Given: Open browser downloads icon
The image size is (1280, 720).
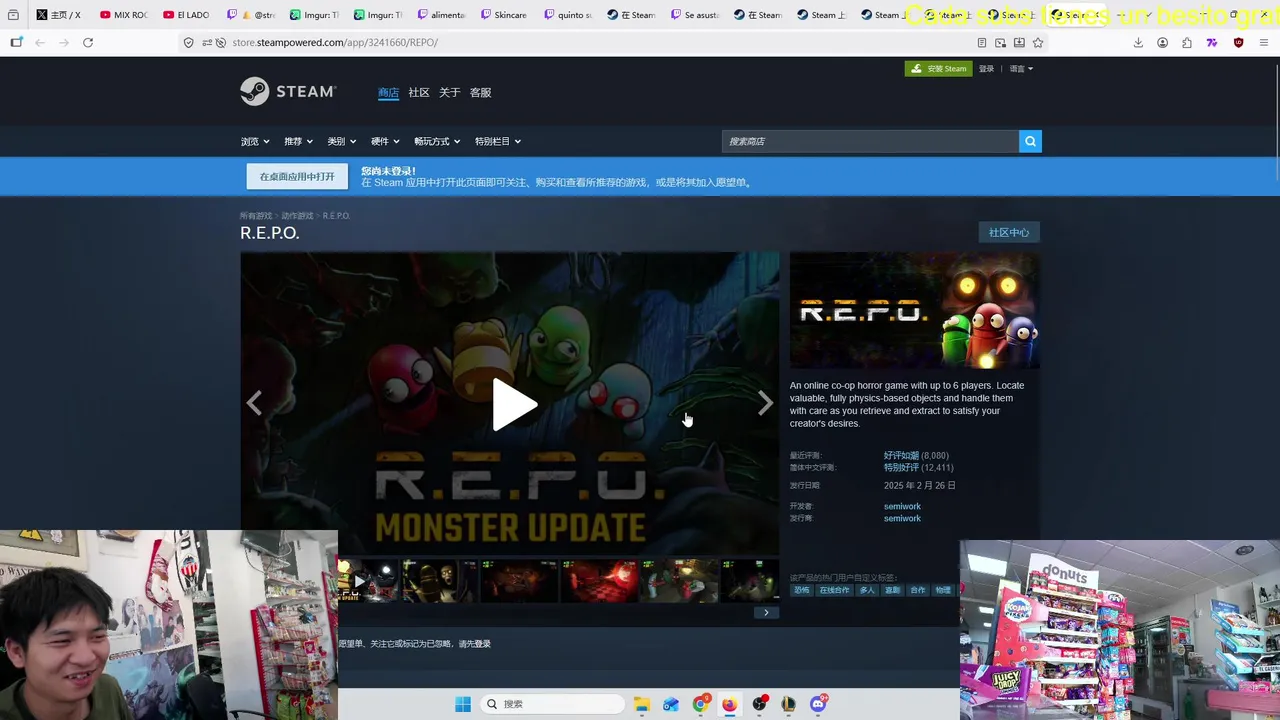Looking at the screenshot, I should point(1138,42).
